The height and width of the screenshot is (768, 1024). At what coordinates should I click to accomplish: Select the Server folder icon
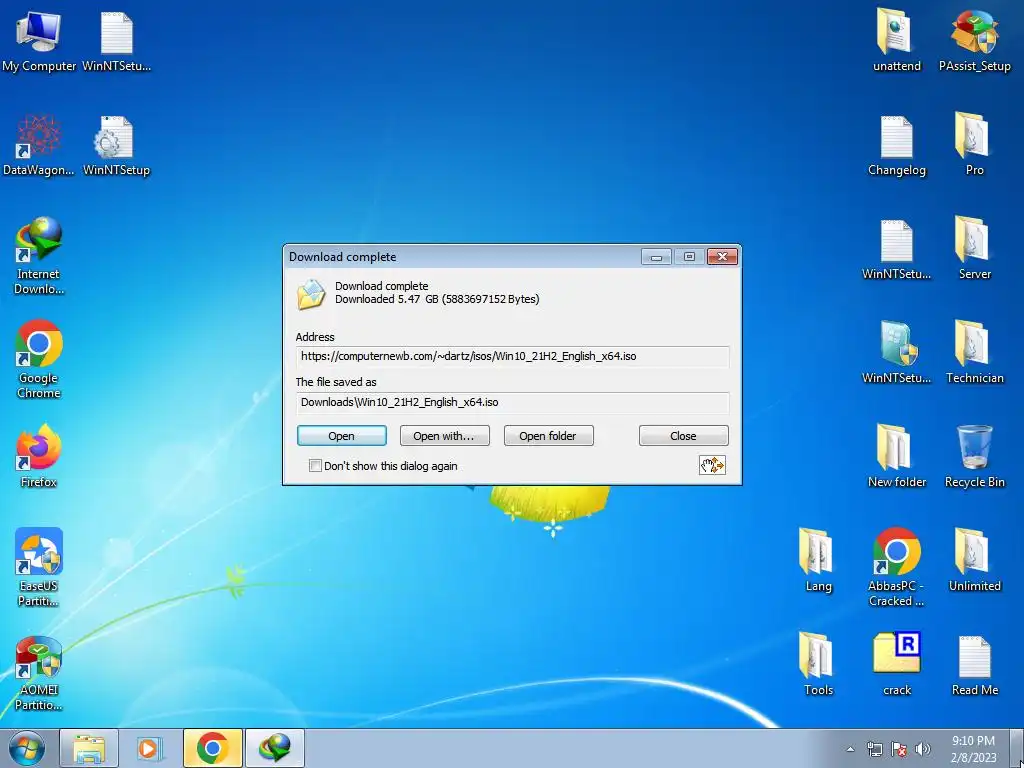tap(974, 249)
